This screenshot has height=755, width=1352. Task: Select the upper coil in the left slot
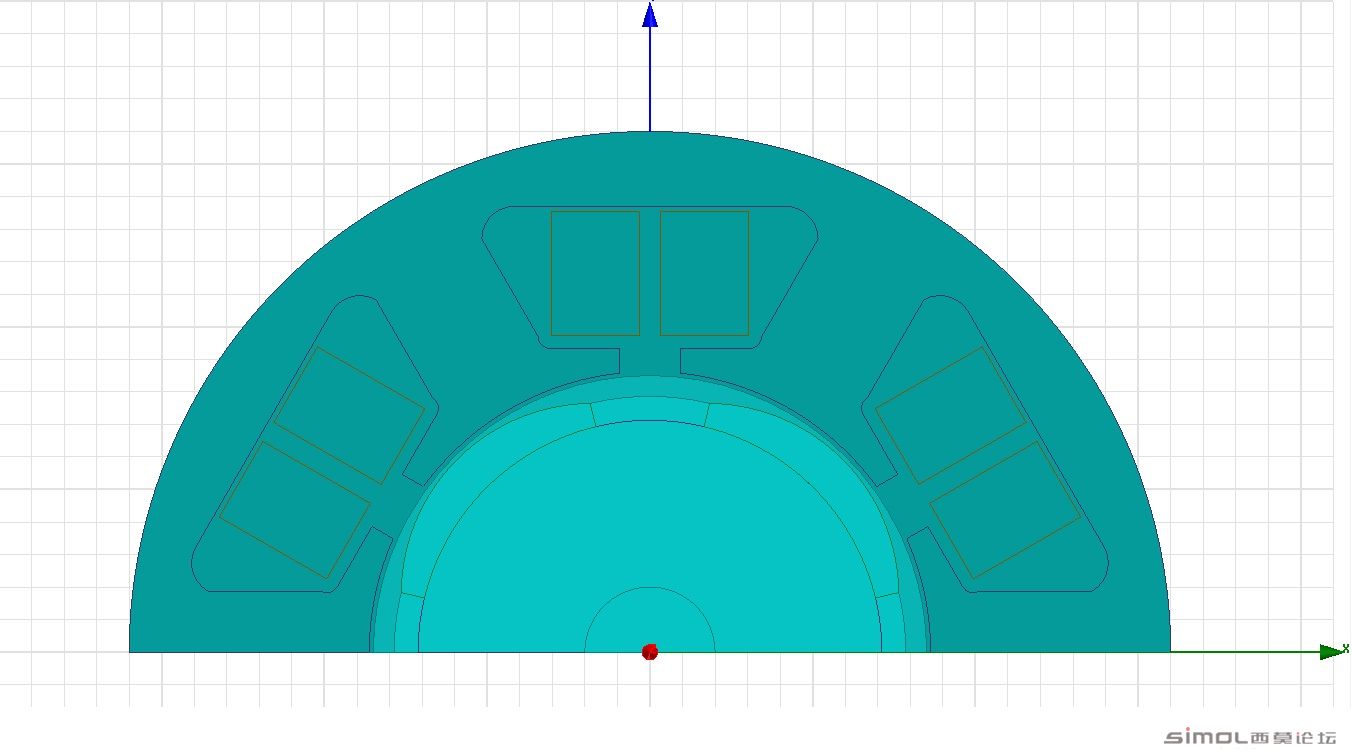(349, 416)
